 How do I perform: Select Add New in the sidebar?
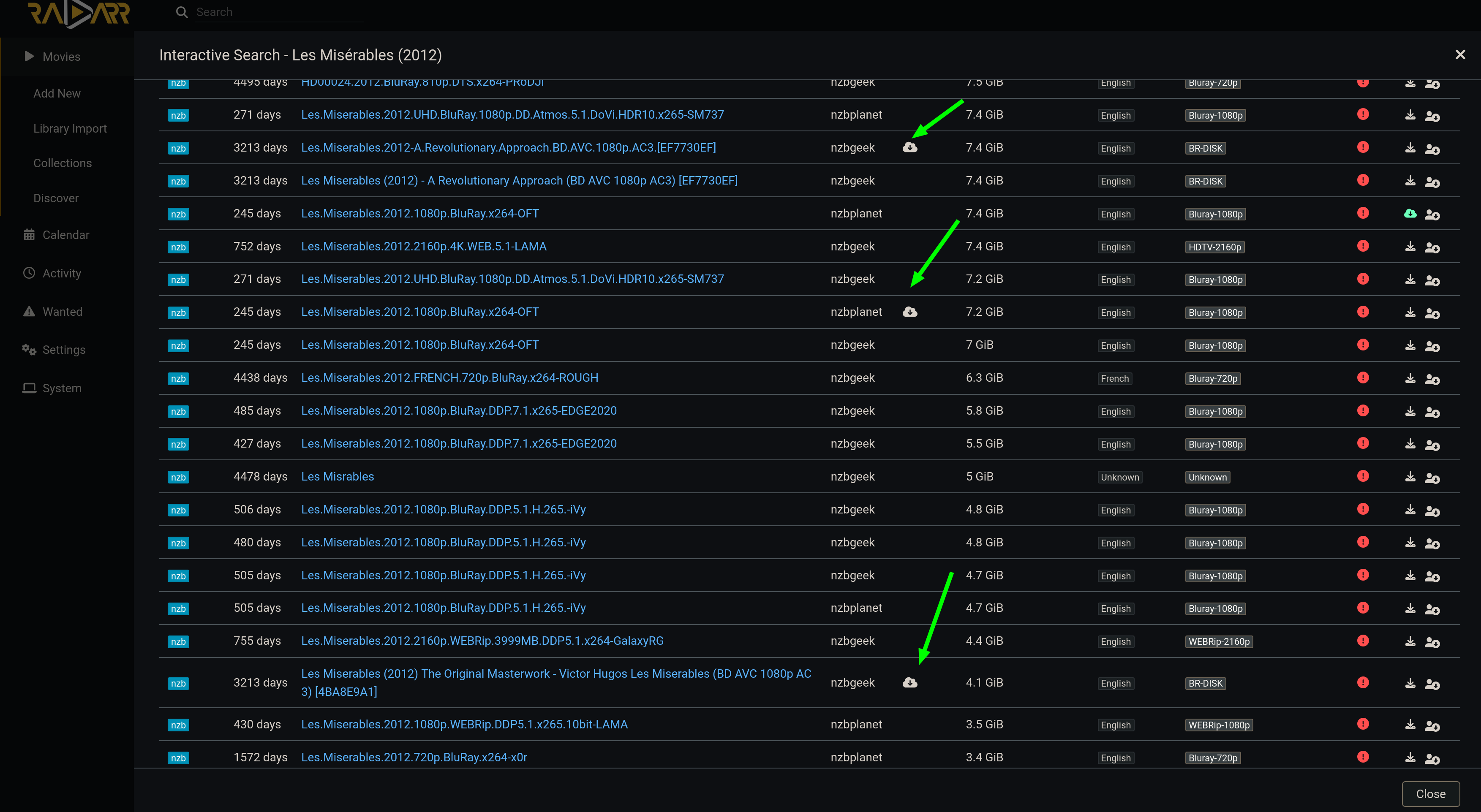tap(56, 93)
